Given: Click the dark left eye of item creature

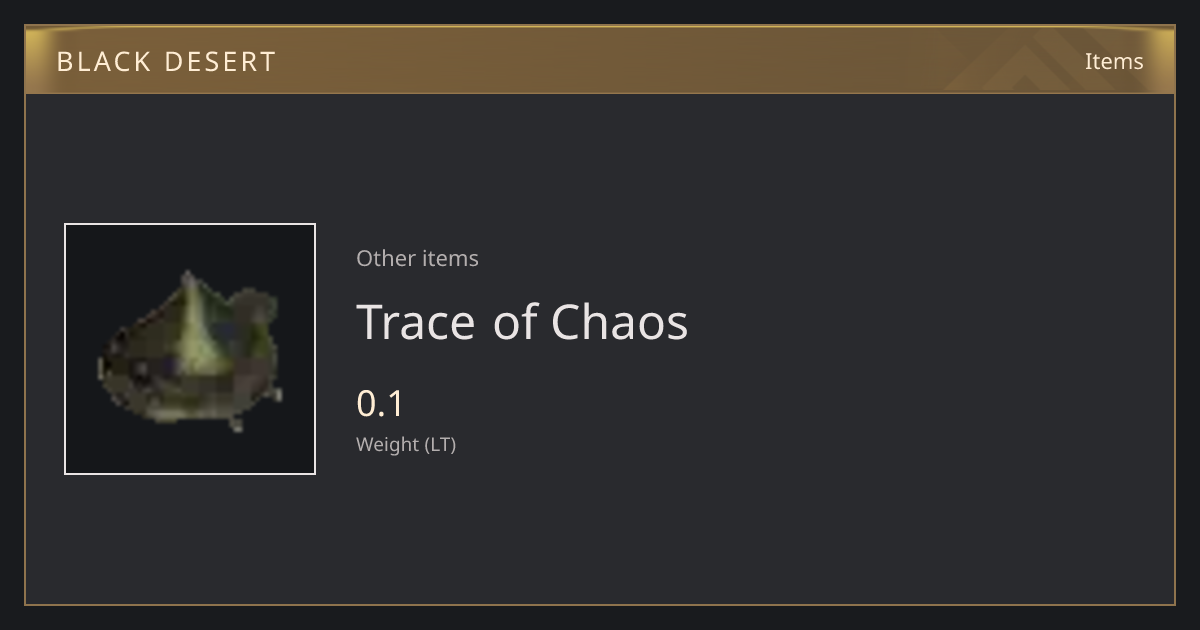Looking at the screenshot, I should (139, 370).
